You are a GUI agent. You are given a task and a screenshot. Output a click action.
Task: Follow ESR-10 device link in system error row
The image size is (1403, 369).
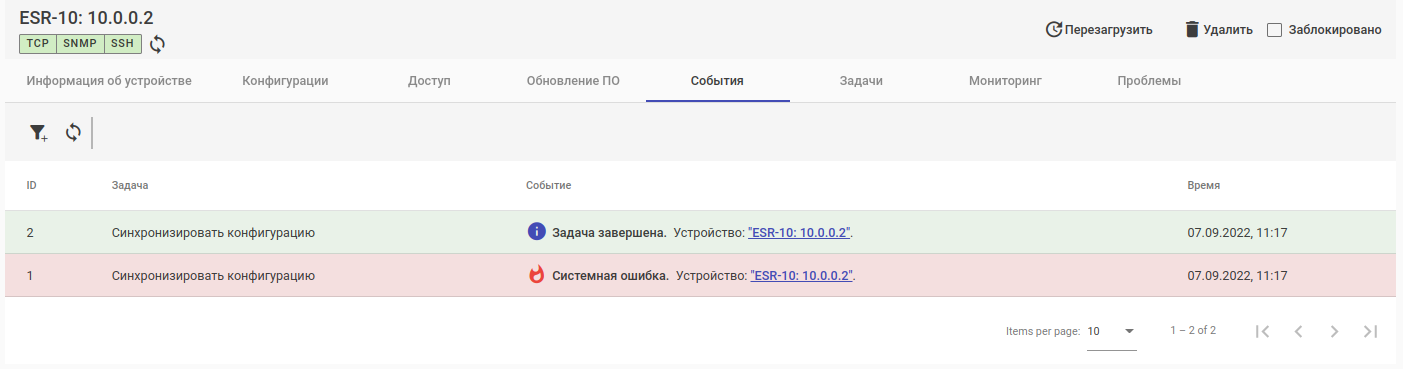click(x=801, y=275)
